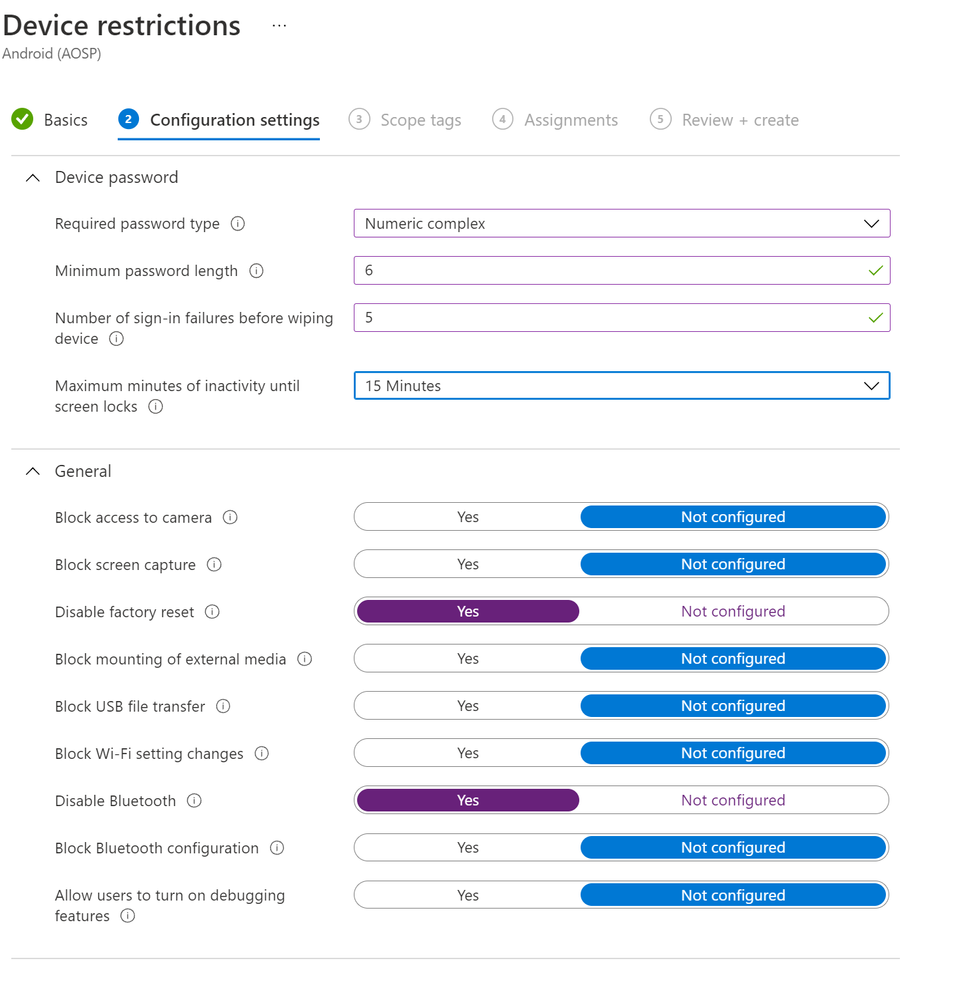Click the info icon for Required password type
The image size is (977, 999).
coord(238,224)
